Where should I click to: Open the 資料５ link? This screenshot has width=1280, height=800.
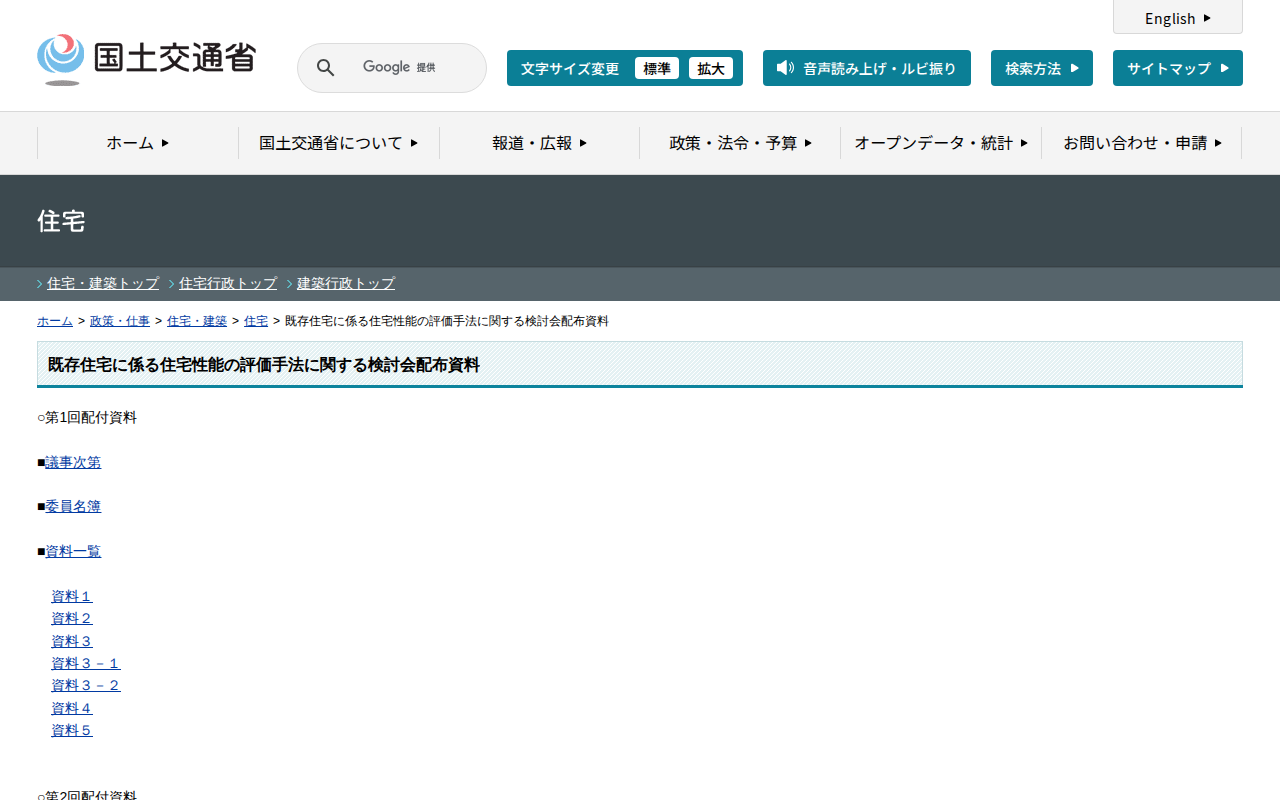72,730
